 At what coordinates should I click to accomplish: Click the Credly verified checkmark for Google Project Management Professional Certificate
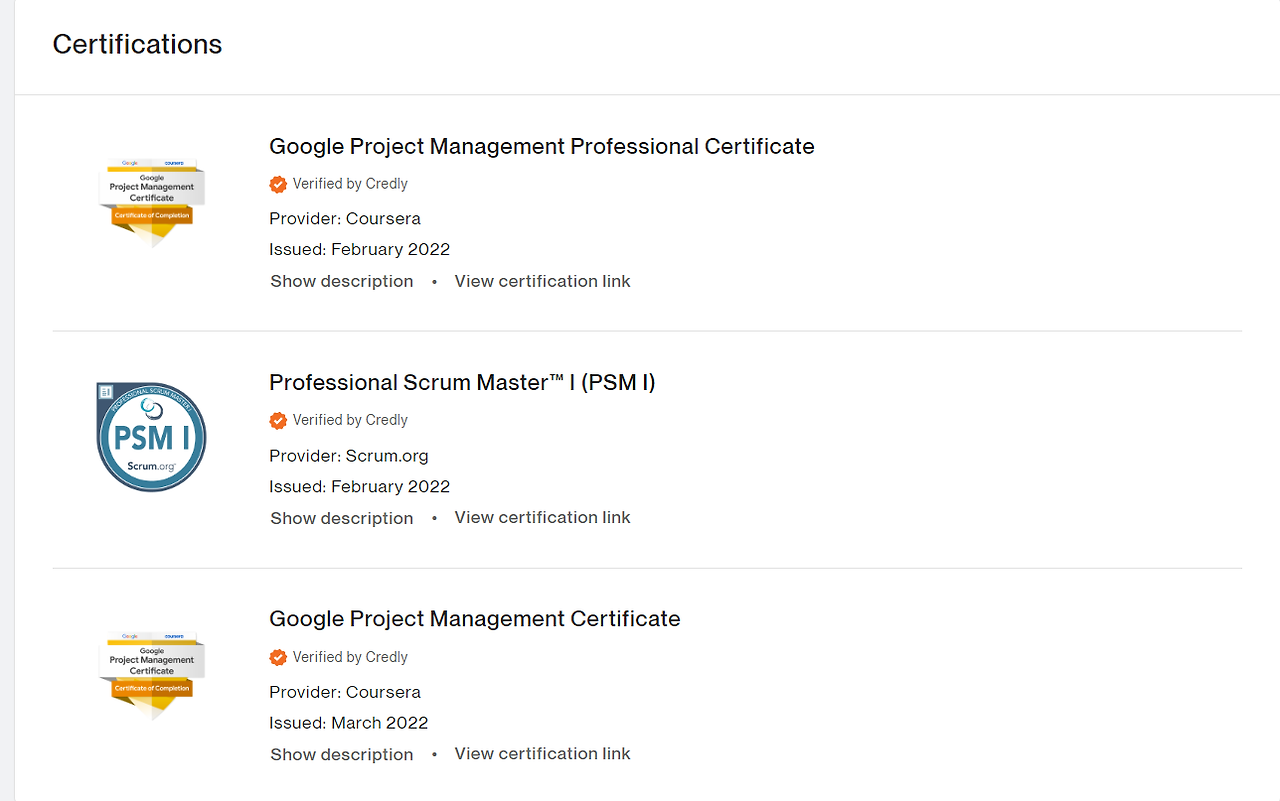[x=278, y=184]
